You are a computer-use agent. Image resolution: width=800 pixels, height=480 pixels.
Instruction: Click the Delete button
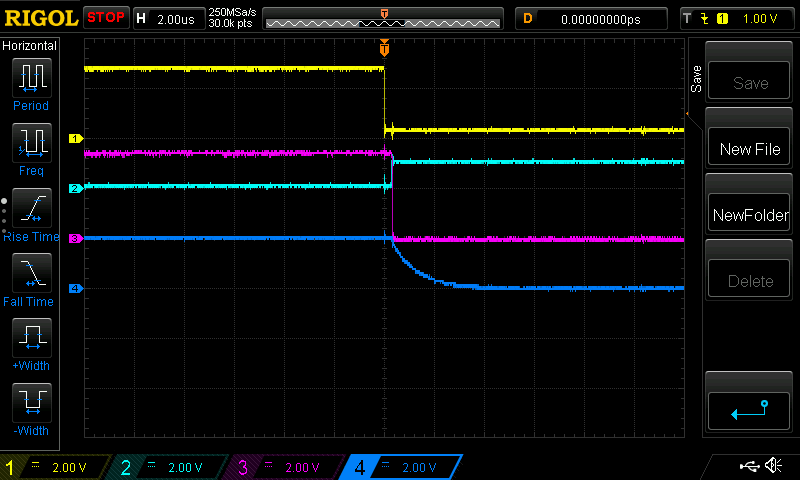tap(748, 279)
